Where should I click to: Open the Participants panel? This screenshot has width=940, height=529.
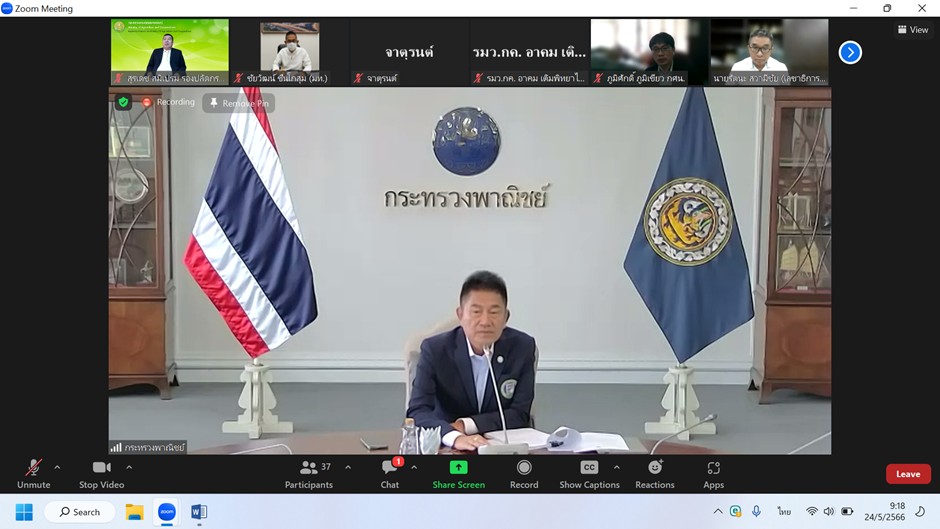[309, 474]
